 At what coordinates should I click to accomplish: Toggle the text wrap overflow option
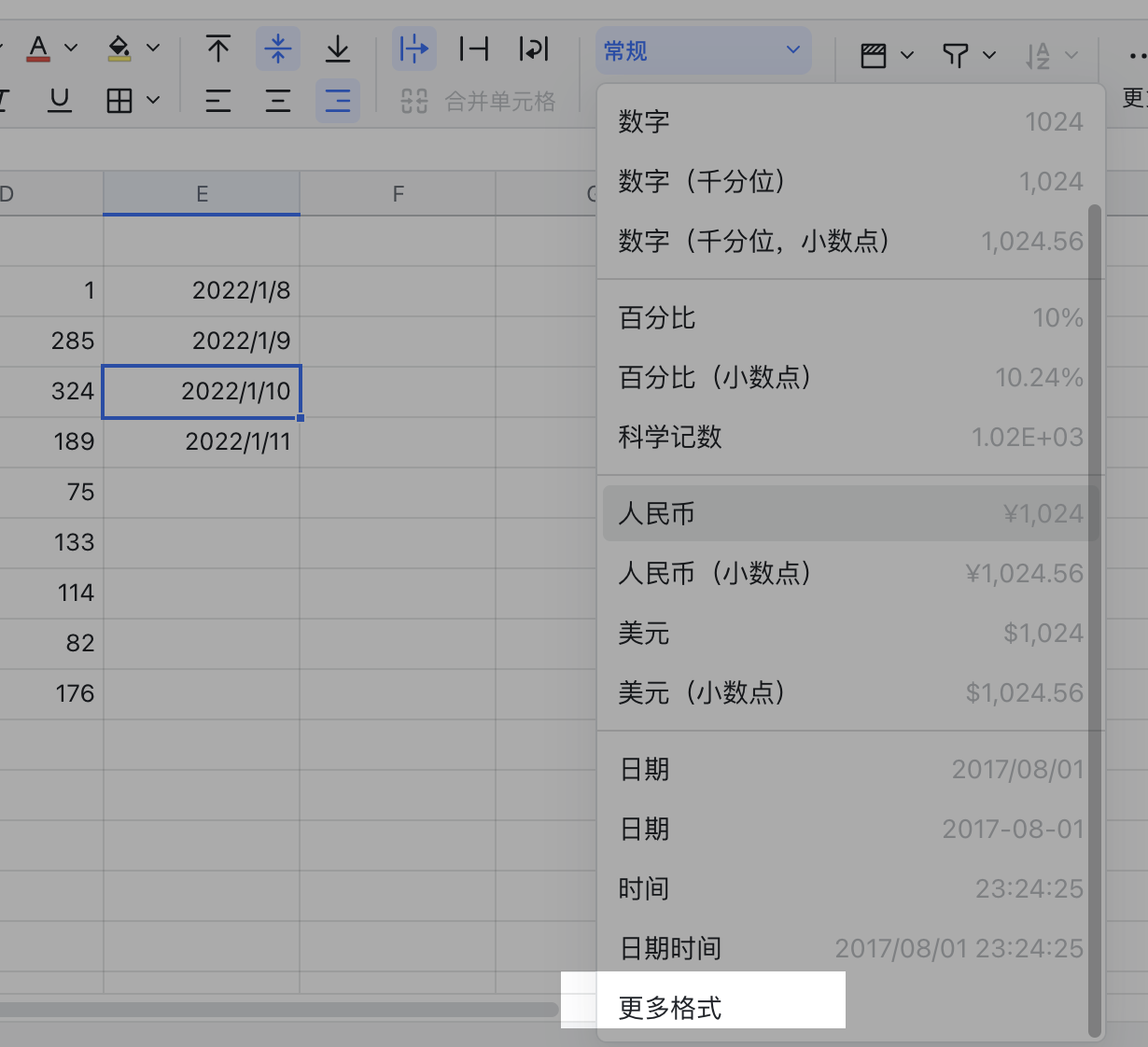[413, 48]
